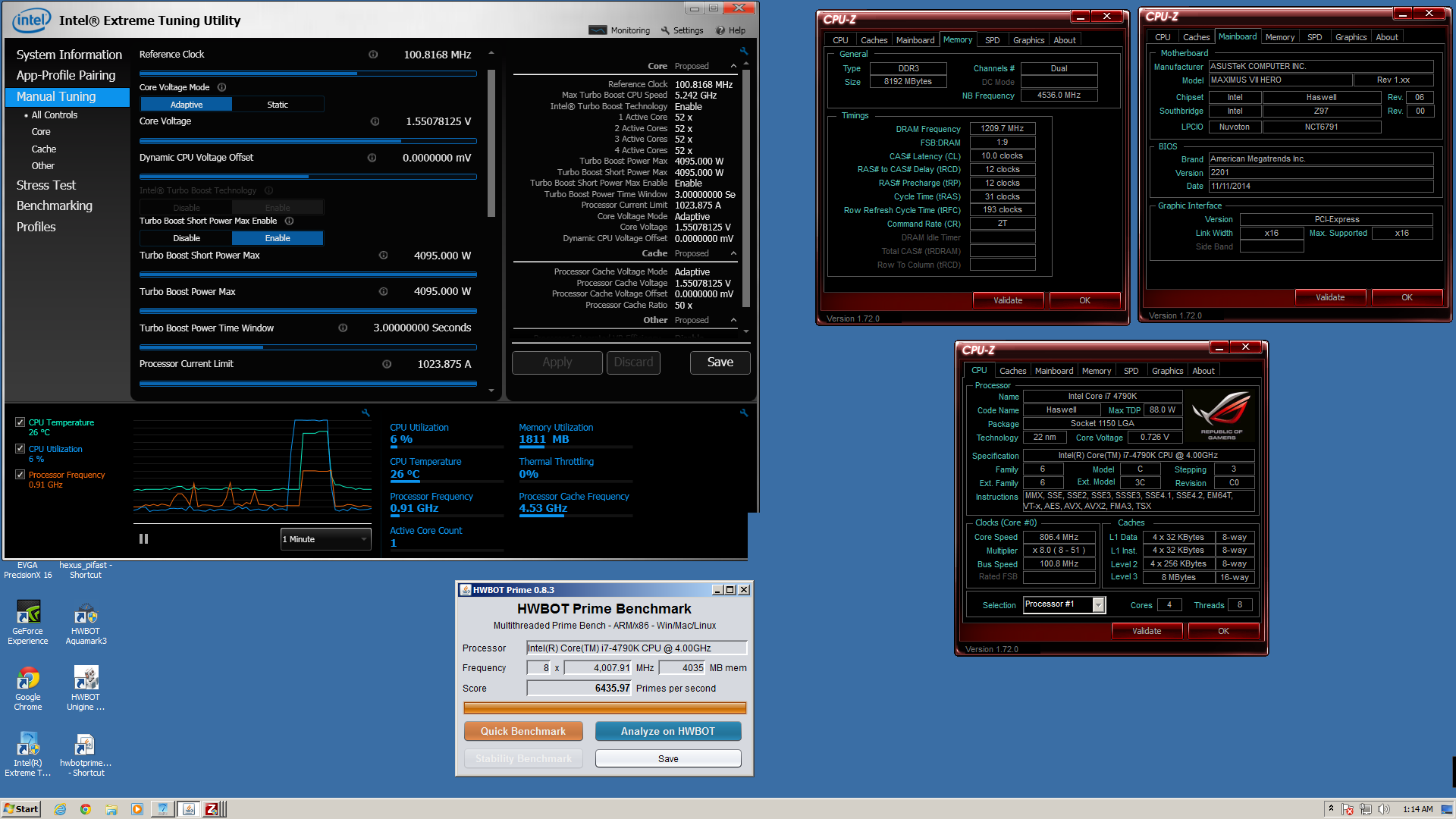Open Google Chrome desktop icon
This screenshot has height=819, width=1456.
[x=28, y=689]
